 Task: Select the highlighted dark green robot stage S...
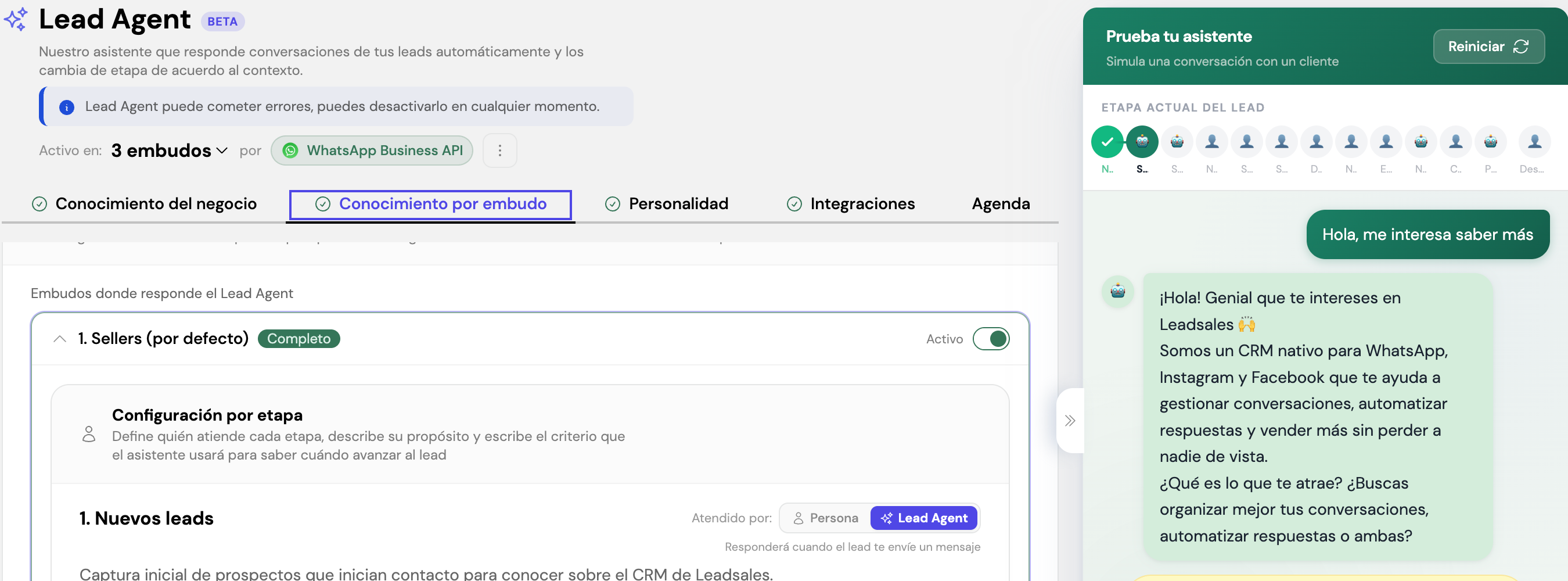point(1142,142)
